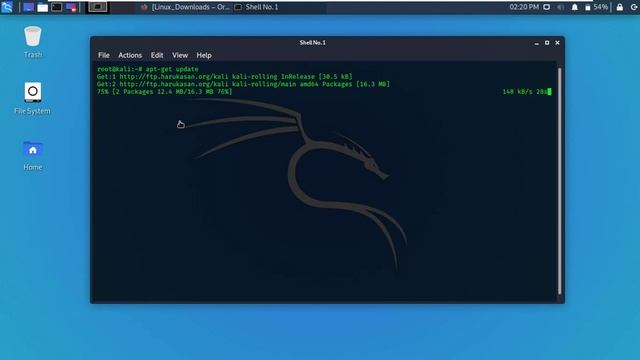Open the Home folder desktop icon
The width and height of the screenshot is (640, 360).
tap(33, 156)
